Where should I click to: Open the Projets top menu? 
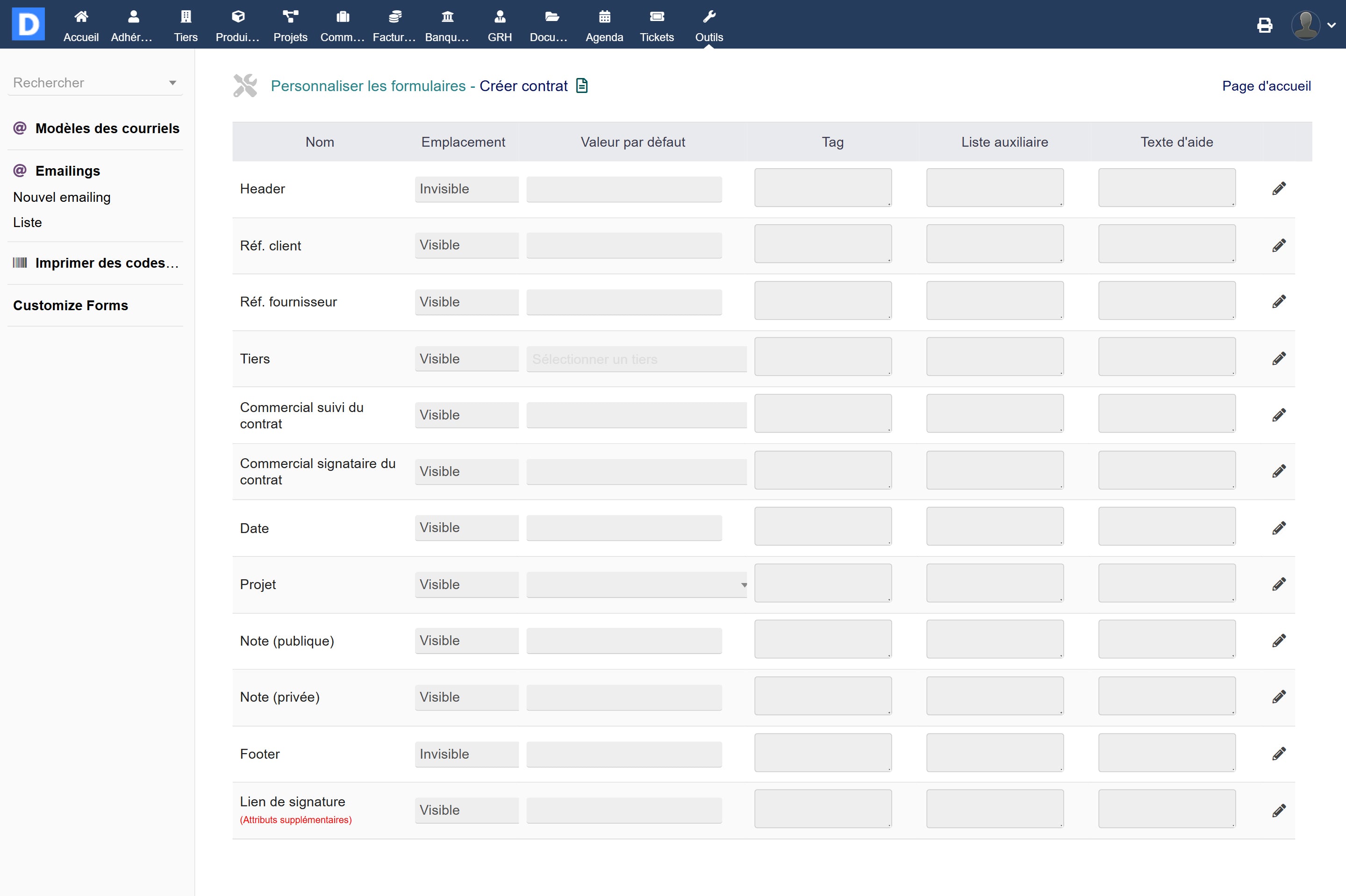click(x=290, y=26)
